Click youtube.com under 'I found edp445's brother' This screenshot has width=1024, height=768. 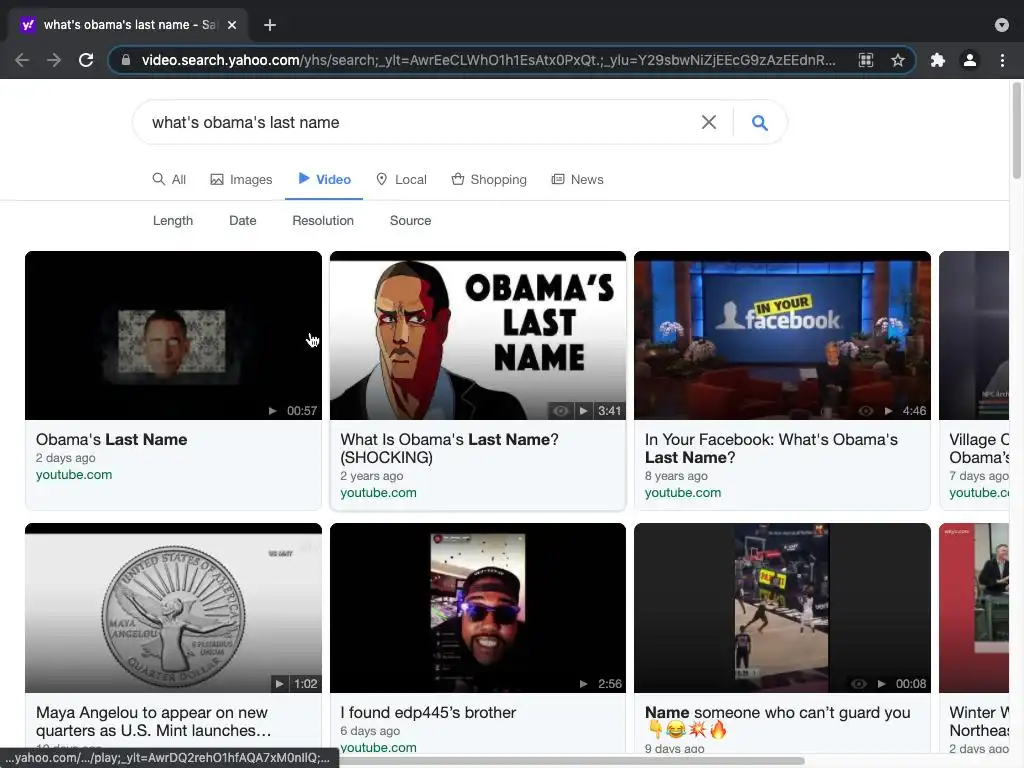click(379, 747)
